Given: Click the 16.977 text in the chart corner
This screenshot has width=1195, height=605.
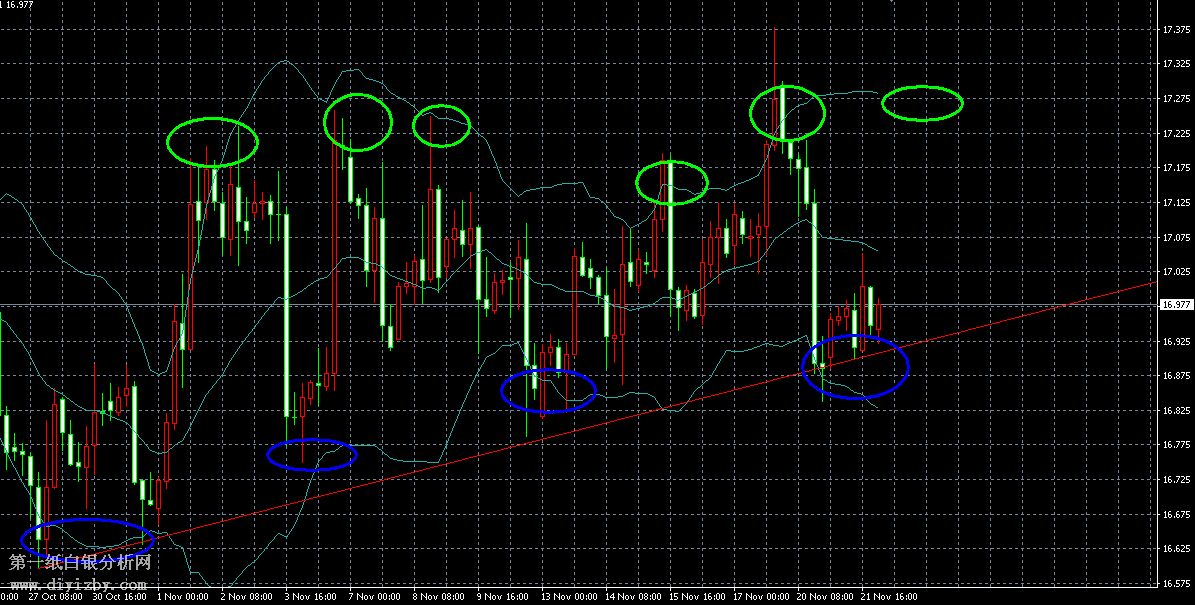Looking at the screenshot, I should click(19, 6).
